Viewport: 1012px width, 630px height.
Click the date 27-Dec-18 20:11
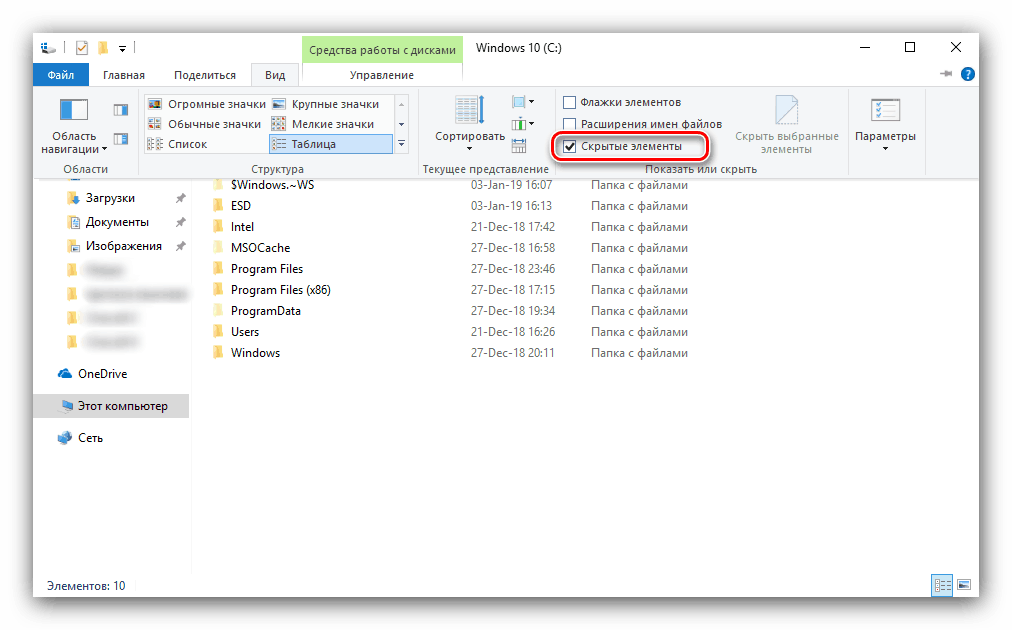(512, 353)
